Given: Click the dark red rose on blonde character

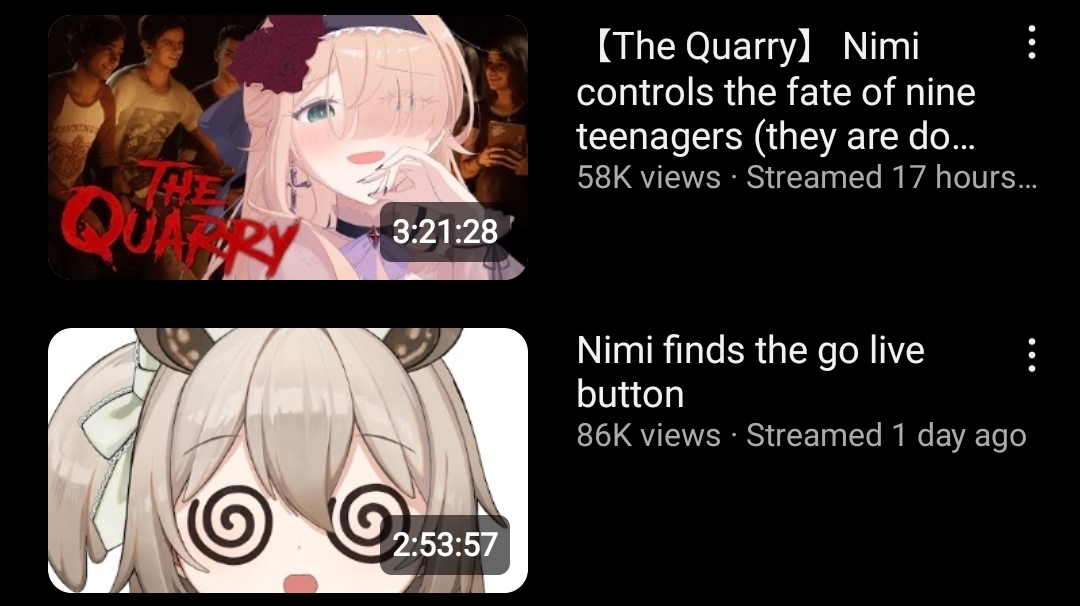Looking at the screenshot, I should click(x=274, y=55).
